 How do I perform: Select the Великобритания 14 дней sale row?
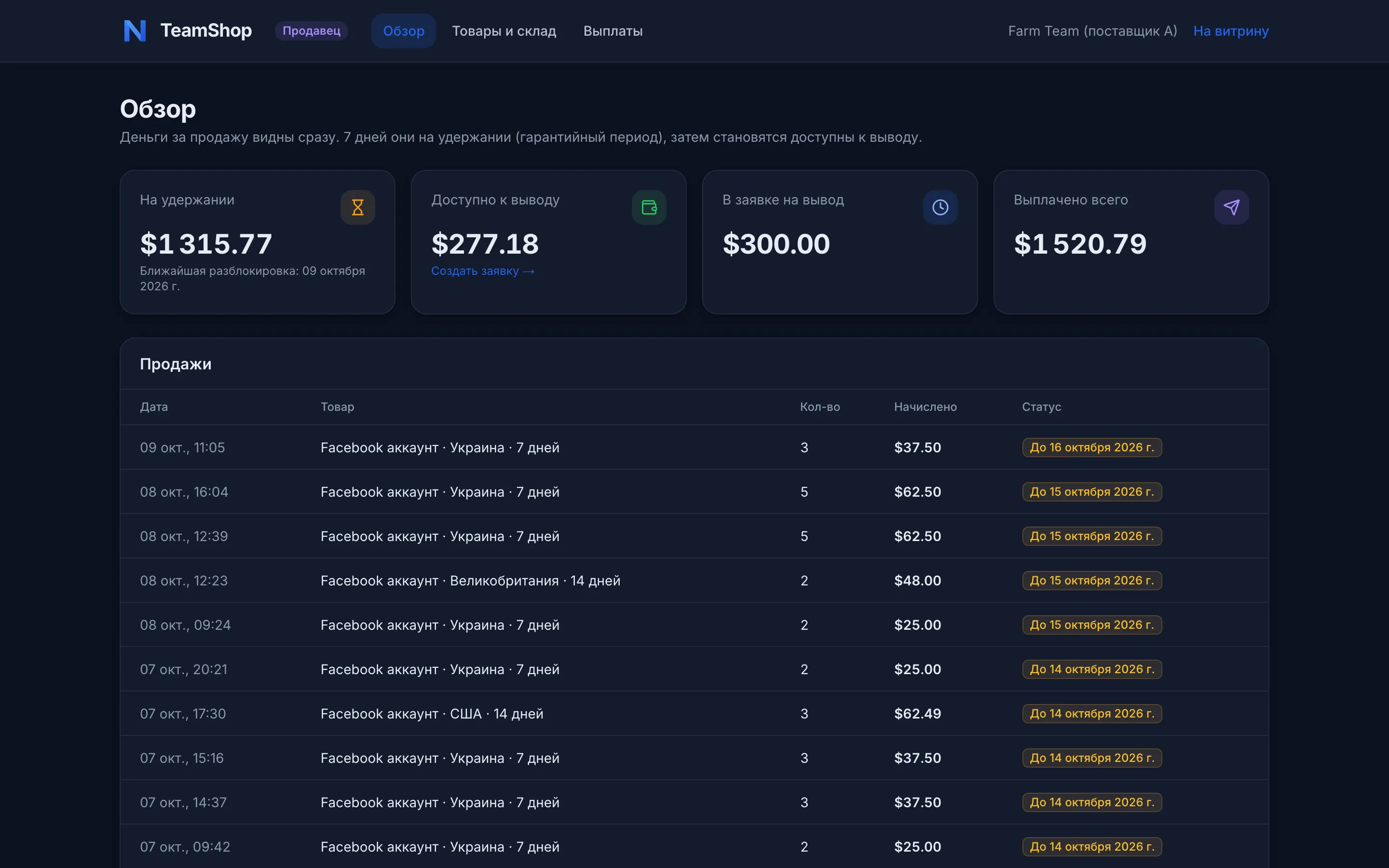[x=694, y=581]
